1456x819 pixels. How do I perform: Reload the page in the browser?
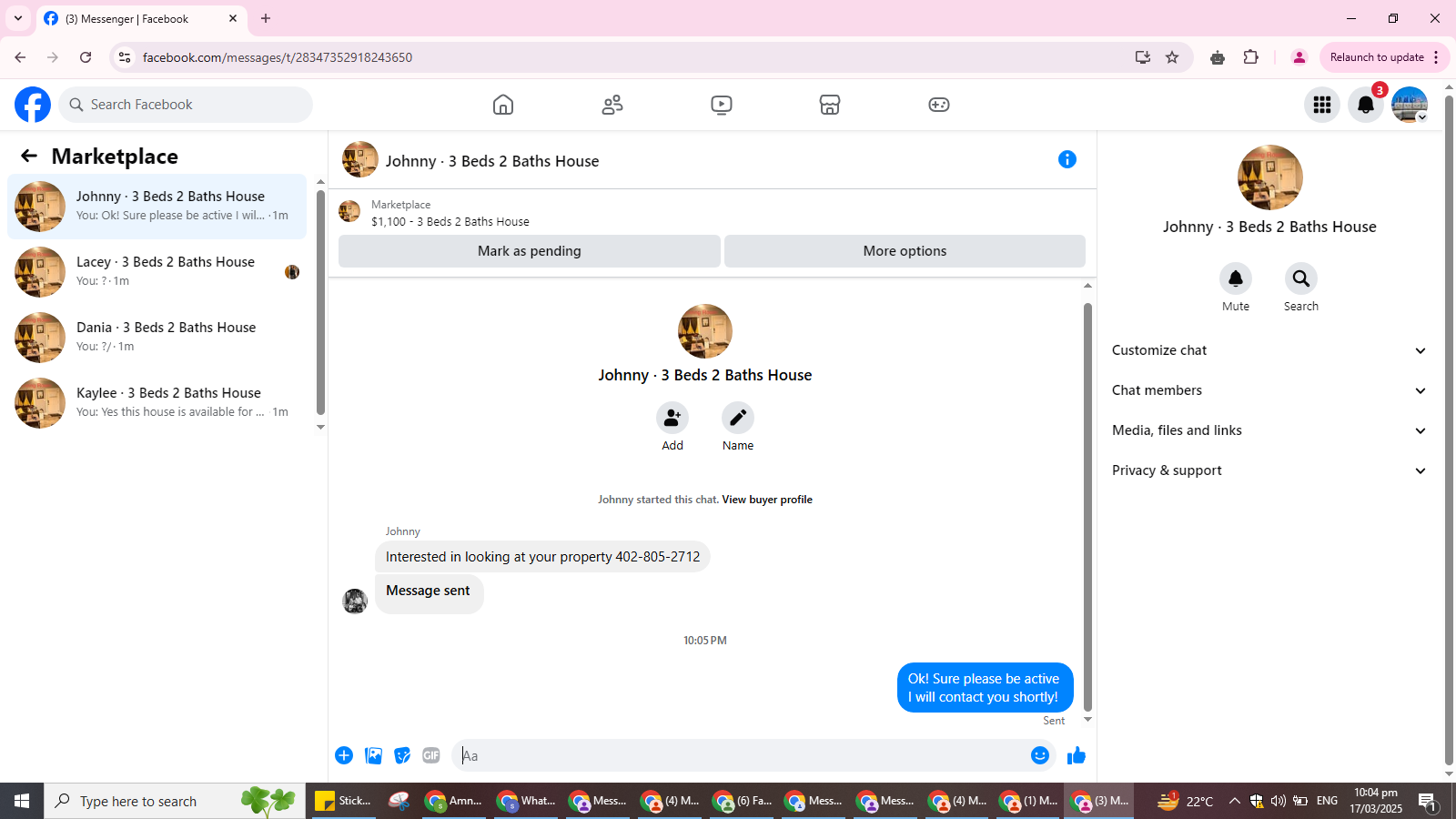coord(86,57)
